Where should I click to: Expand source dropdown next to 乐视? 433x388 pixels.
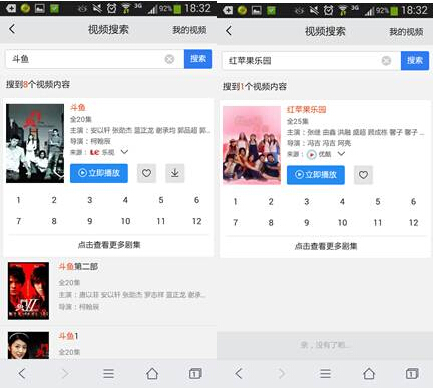pos(124,152)
